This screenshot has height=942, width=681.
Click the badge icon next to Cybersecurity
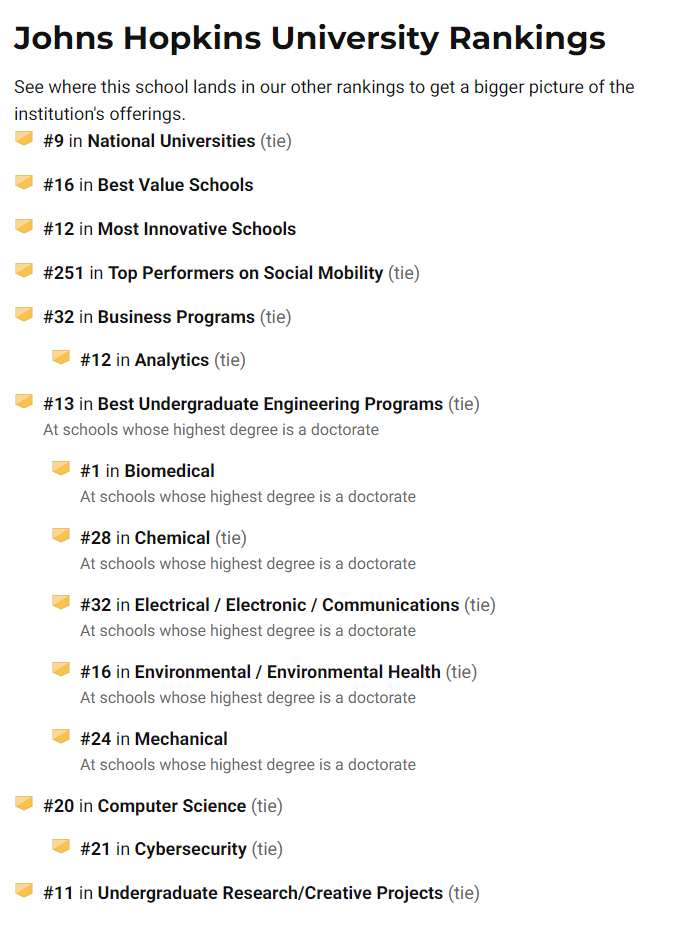(x=61, y=846)
